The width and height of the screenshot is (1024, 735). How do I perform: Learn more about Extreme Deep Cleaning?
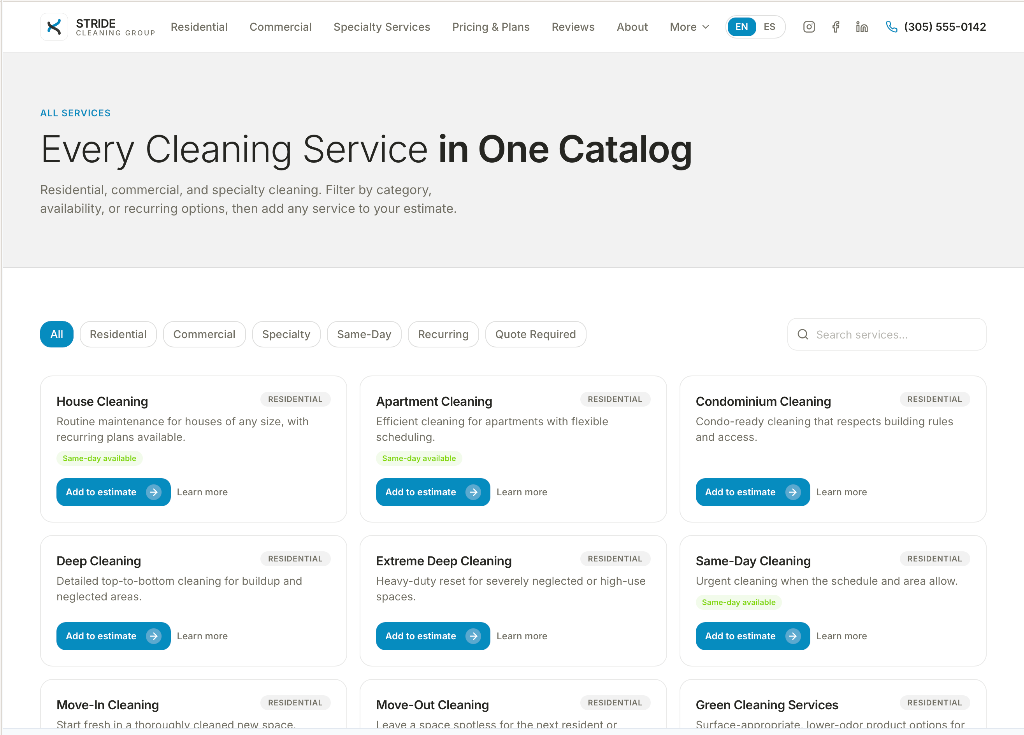[x=522, y=636]
